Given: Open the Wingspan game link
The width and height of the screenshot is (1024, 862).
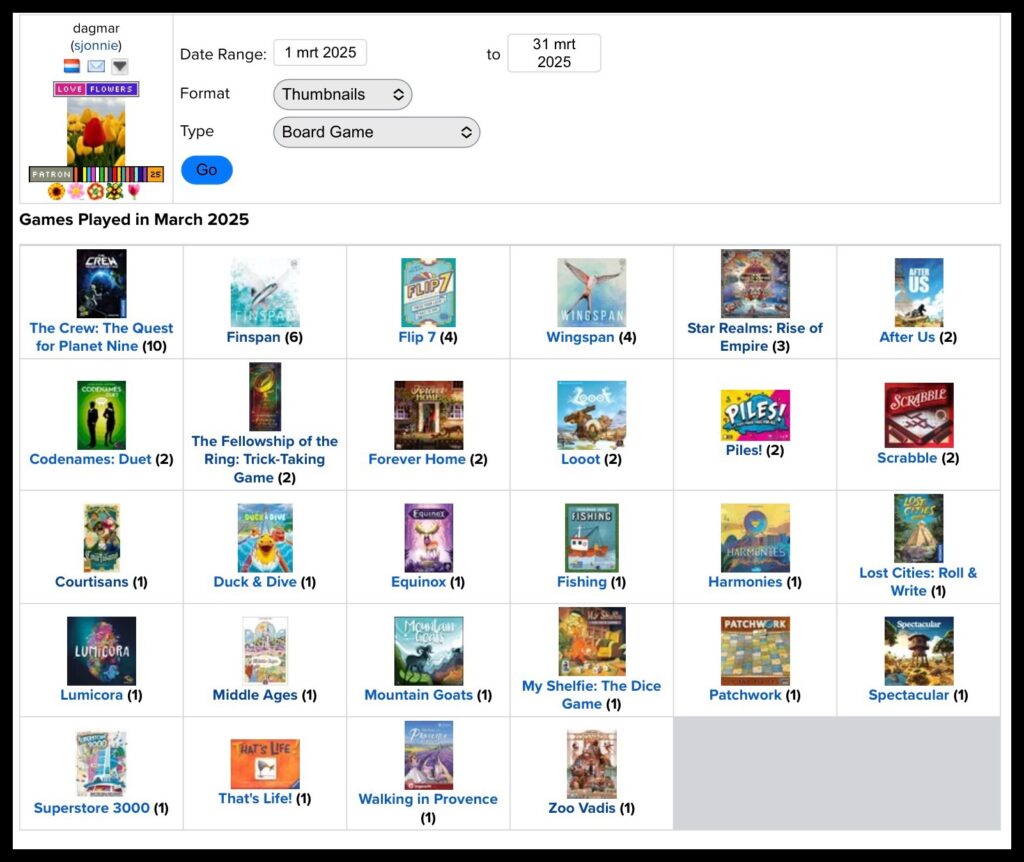Looking at the screenshot, I should point(580,337).
